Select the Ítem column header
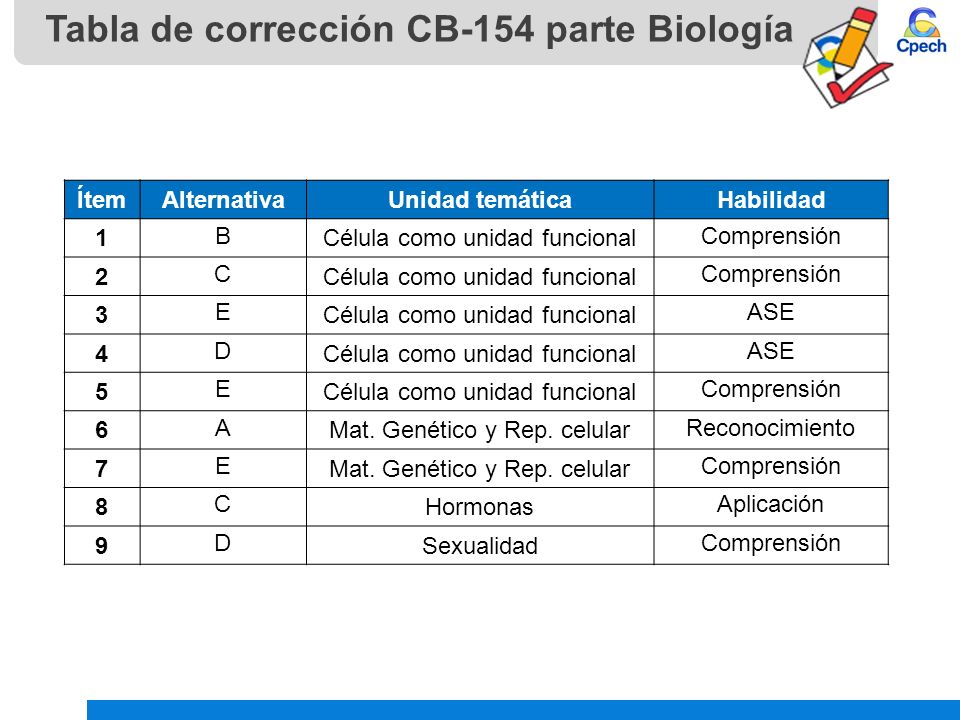 [x=102, y=200]
